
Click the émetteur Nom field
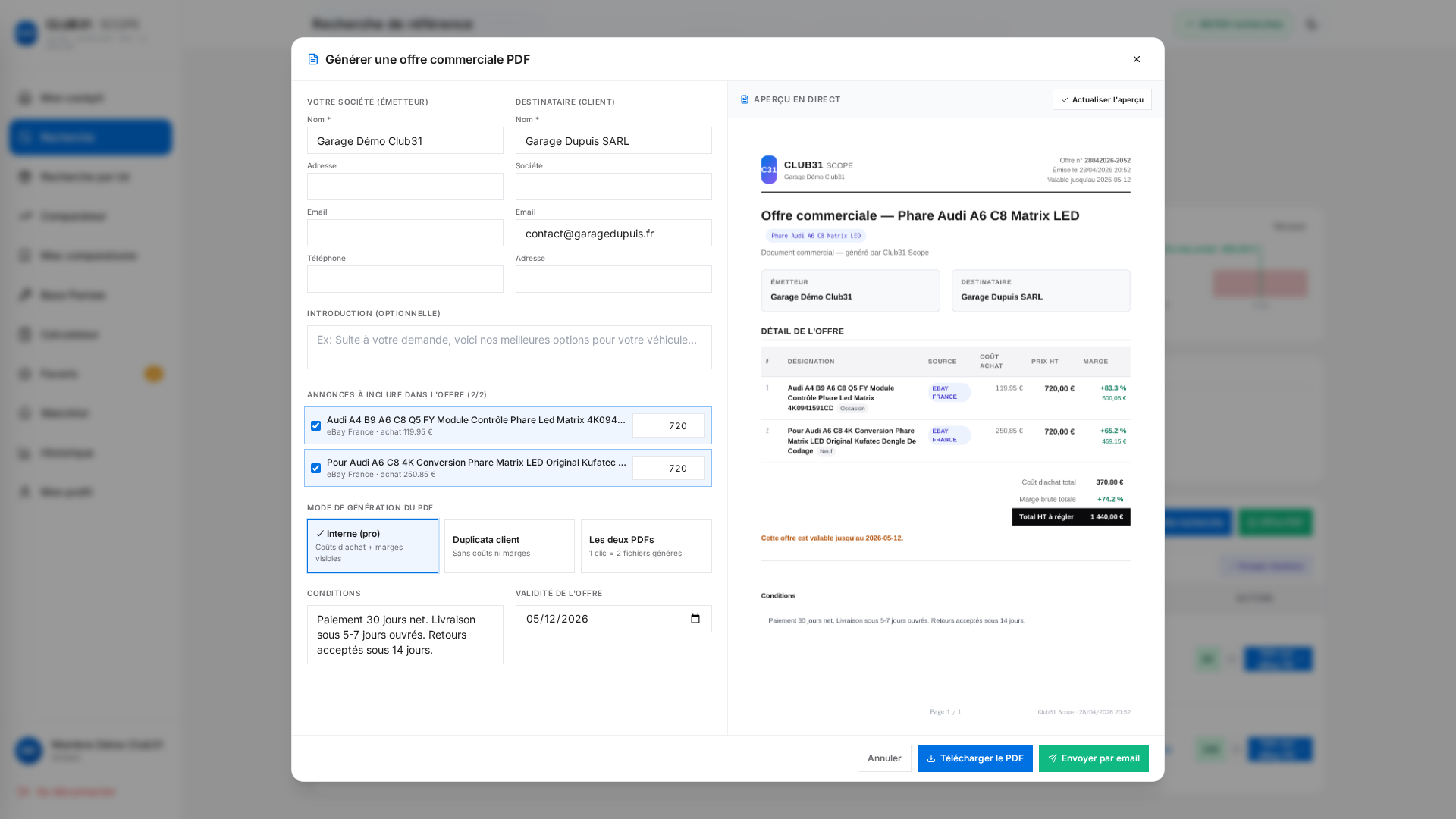tap(405, 140)
